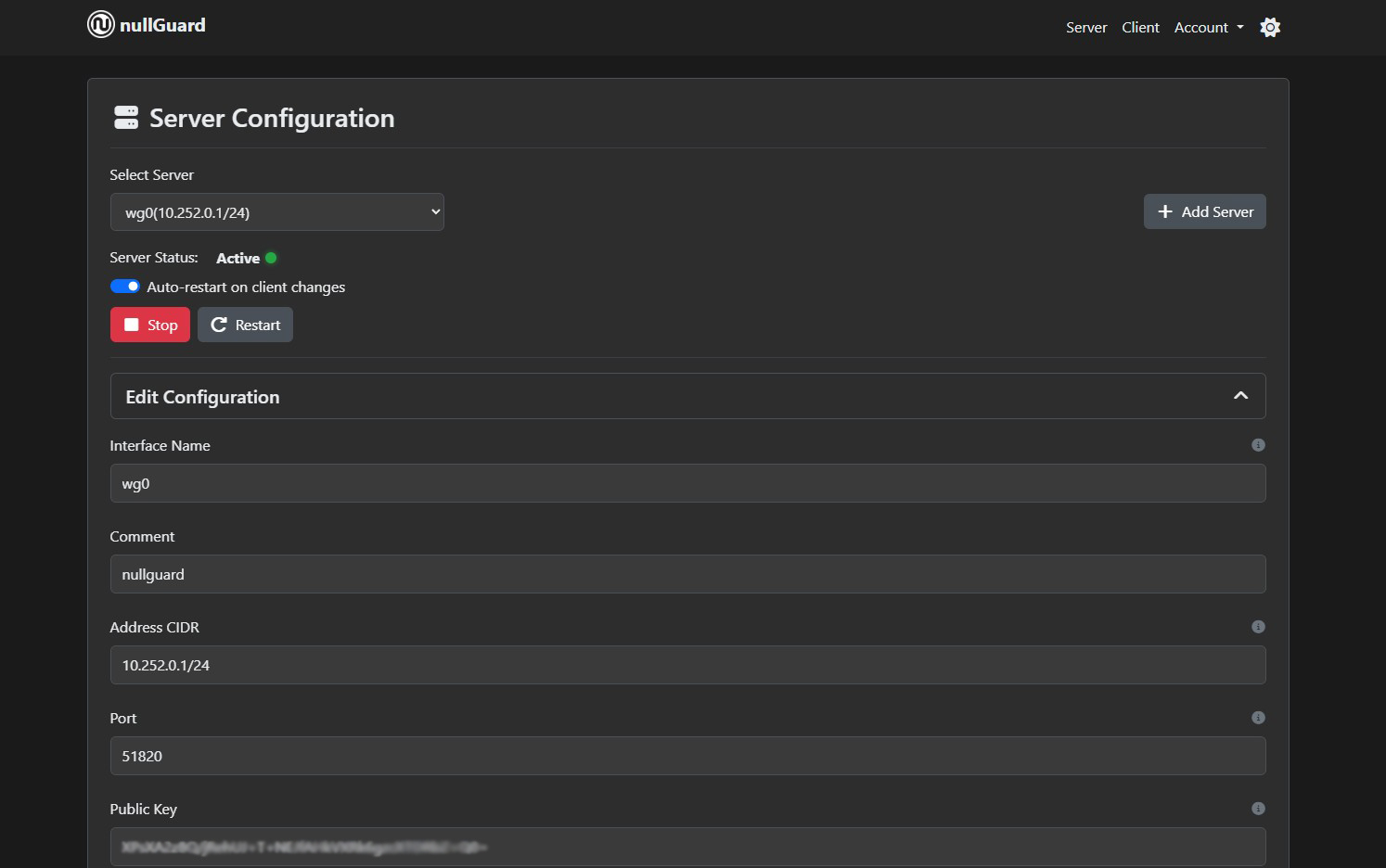1386x868 pixels.
Task: Expand the Account menu
Action: coord(1209,28)
